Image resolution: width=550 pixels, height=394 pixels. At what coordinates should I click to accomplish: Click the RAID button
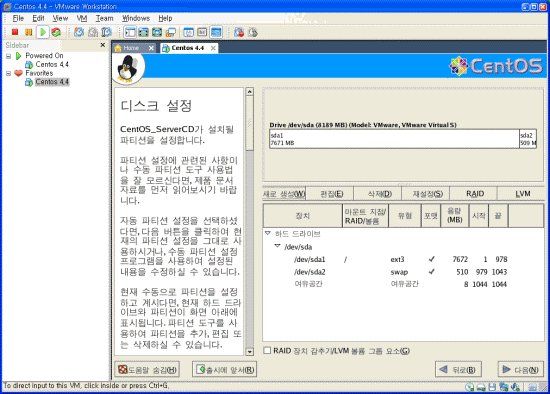(475, 194)
